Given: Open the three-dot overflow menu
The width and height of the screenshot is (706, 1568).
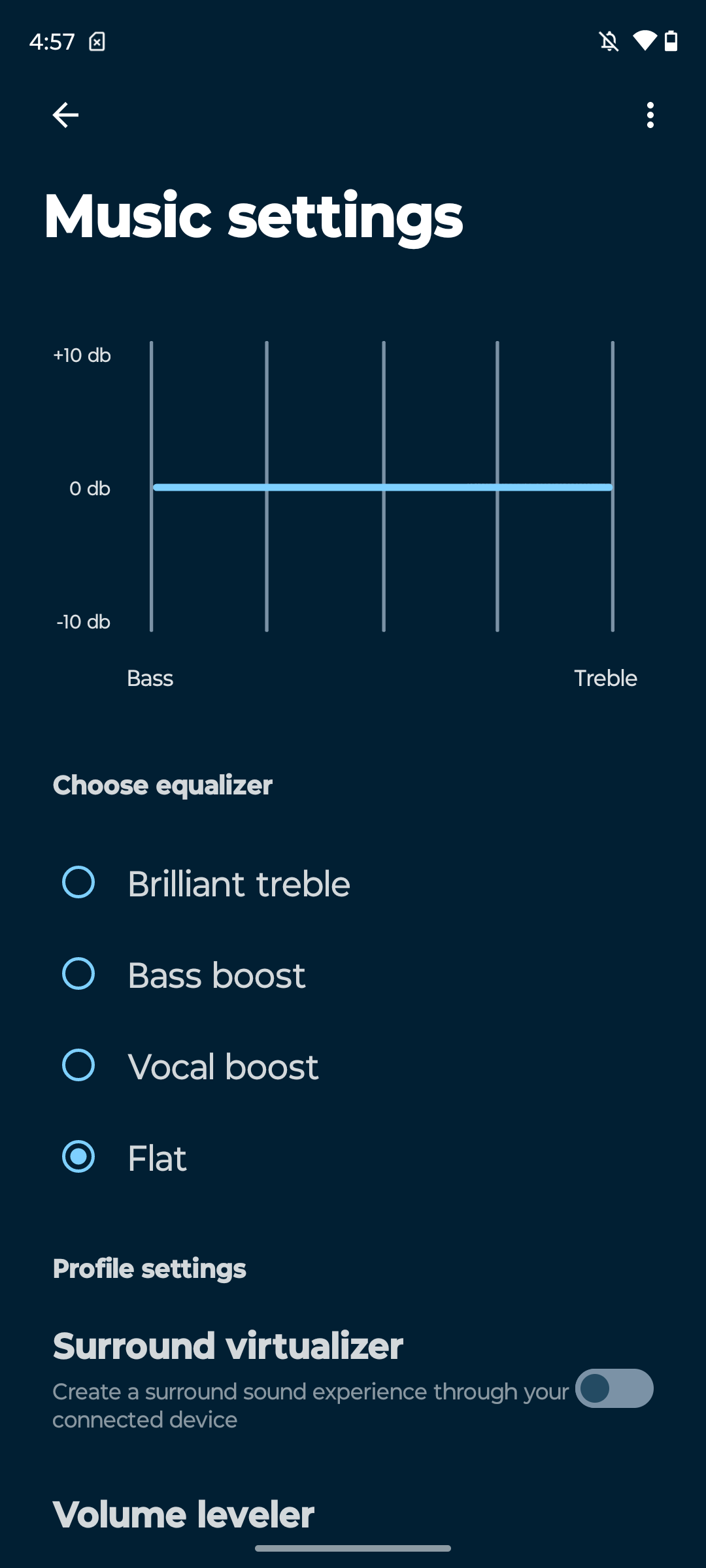Looking at the screenshot, I should 650,115.
